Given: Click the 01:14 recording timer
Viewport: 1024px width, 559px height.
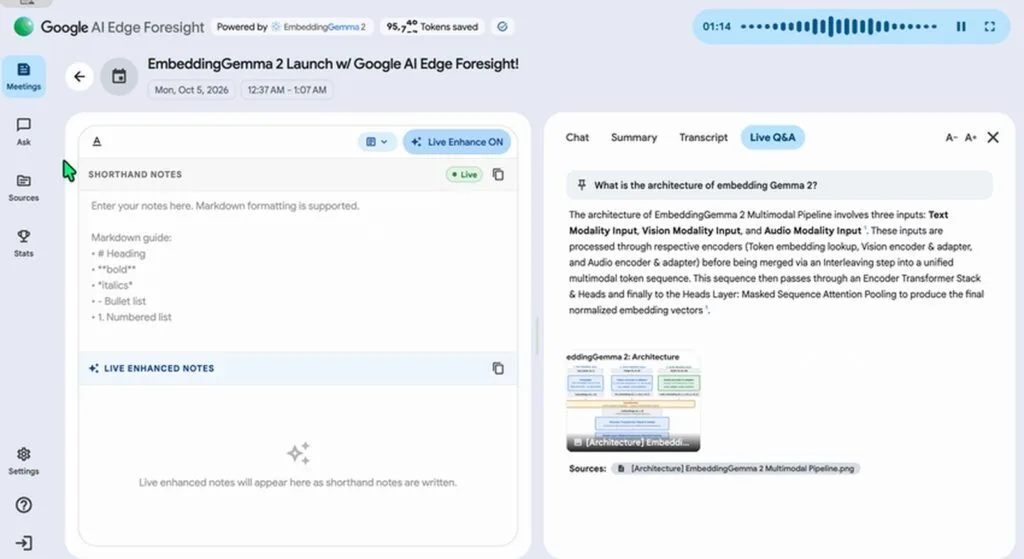Looking at the screenshot, I should (716, 27).
